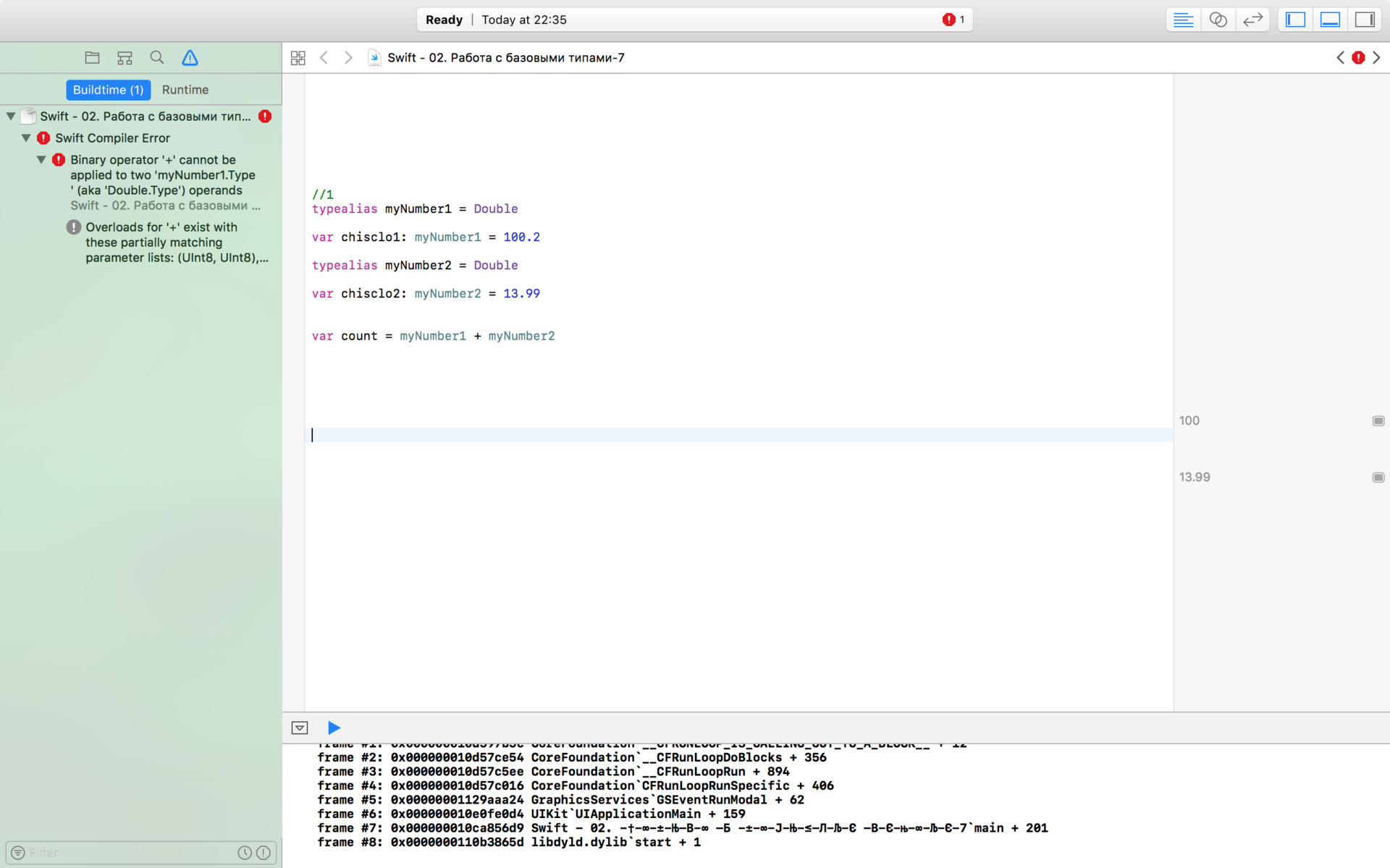Click the result value 100 in sidebar
The height and width of the screenshot is (868, 1390).
[x=1189, y=421]
